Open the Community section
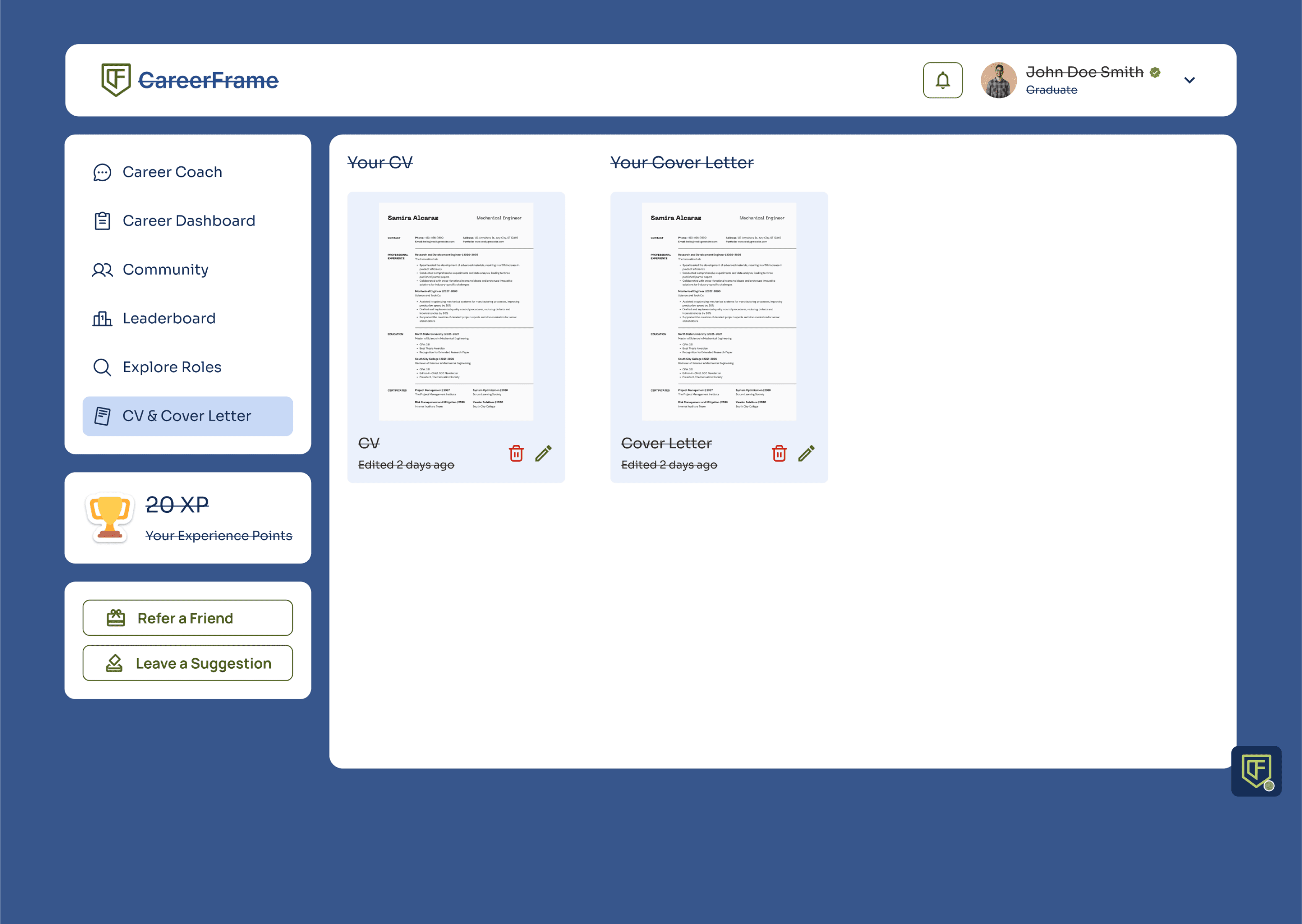 click(x=165, y=270)
